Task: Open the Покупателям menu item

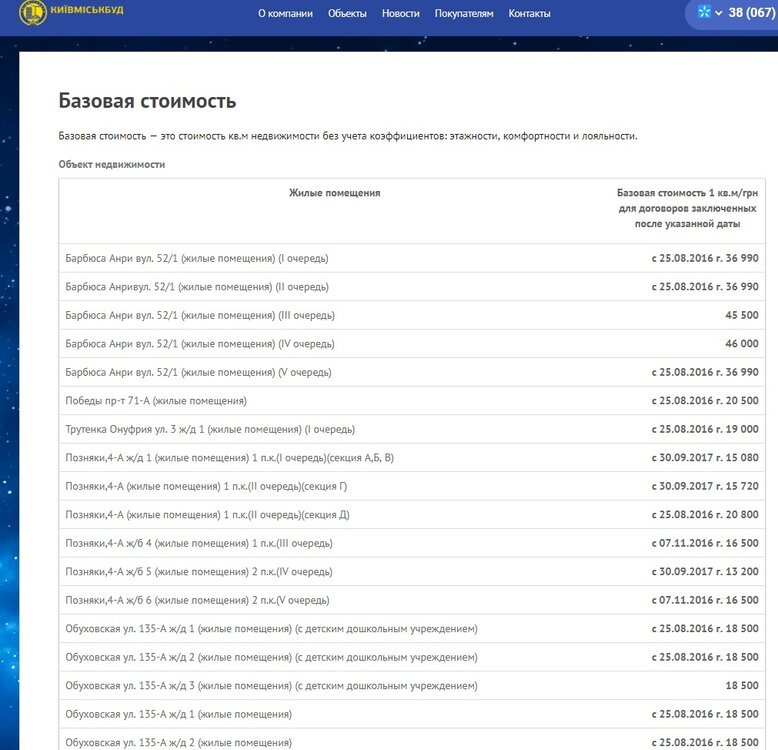Action: click(464, 13)
